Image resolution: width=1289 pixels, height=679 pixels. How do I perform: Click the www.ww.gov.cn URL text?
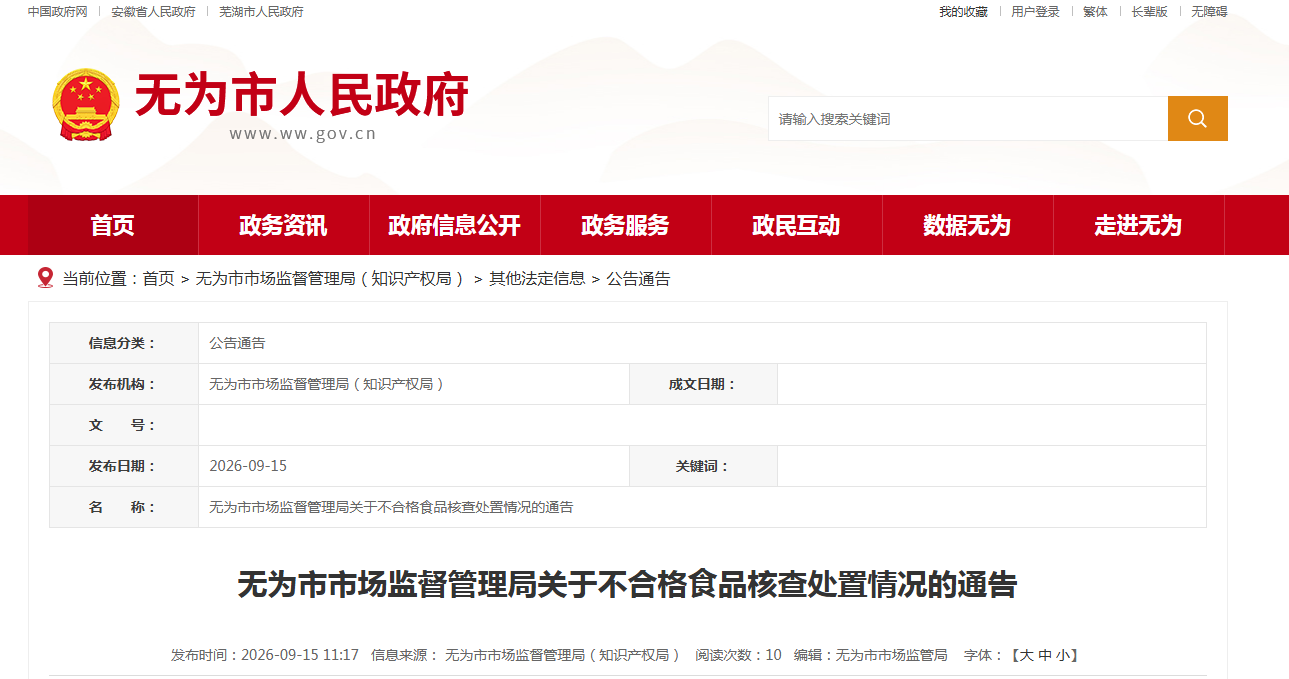click(x=303, y=134)
